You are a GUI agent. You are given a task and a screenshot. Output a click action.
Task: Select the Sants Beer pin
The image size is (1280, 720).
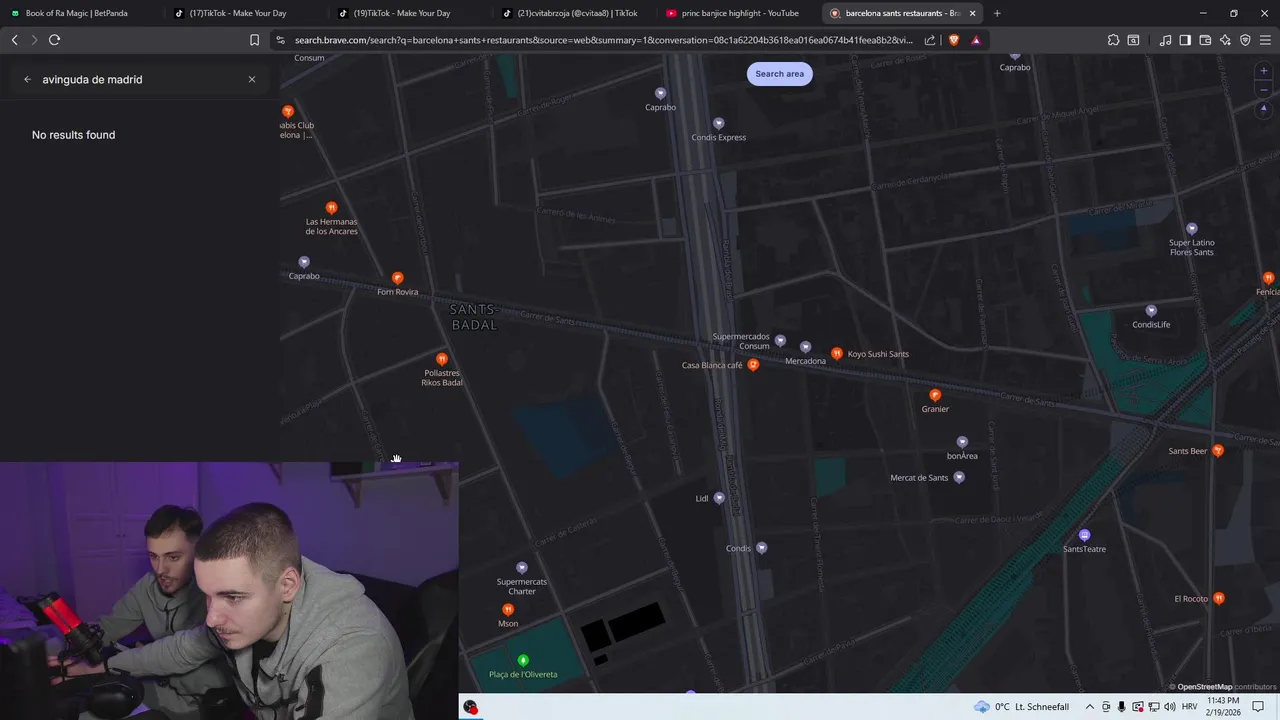click(1218, 451)
